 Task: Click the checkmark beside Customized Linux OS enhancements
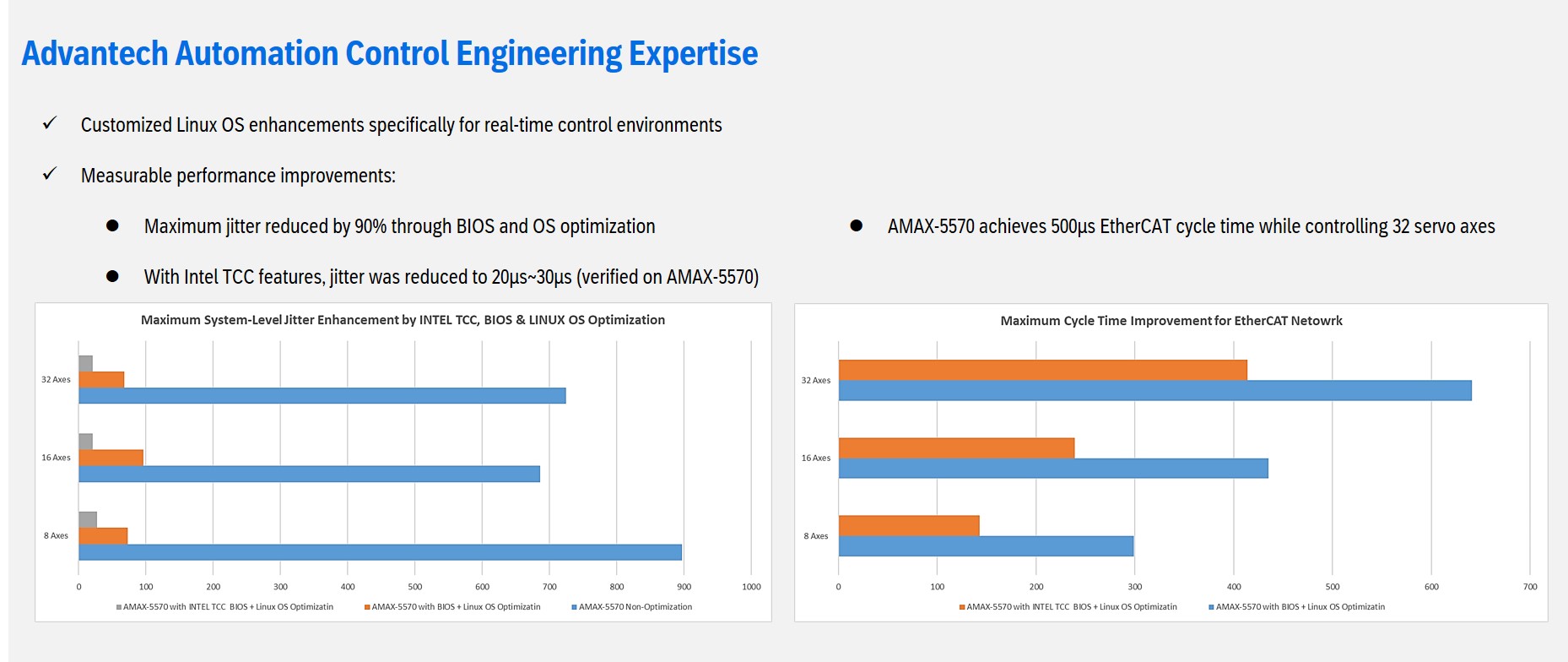[x=50, y=123]
